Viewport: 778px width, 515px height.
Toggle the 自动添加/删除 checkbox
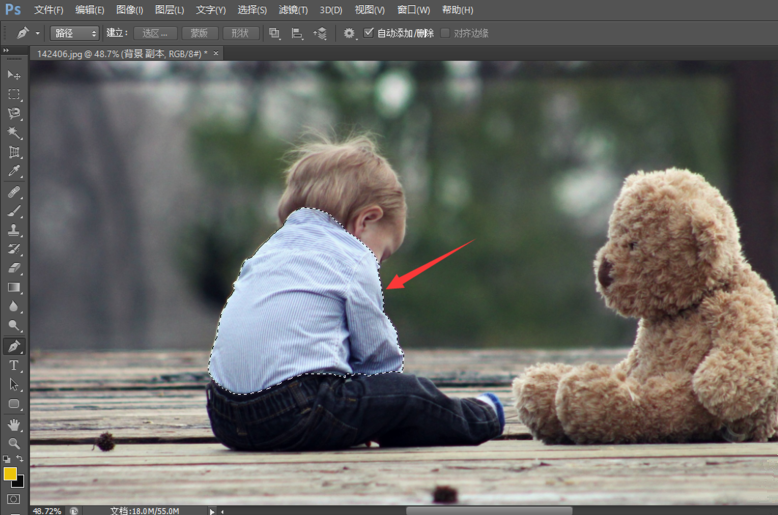tap(368, 33)
